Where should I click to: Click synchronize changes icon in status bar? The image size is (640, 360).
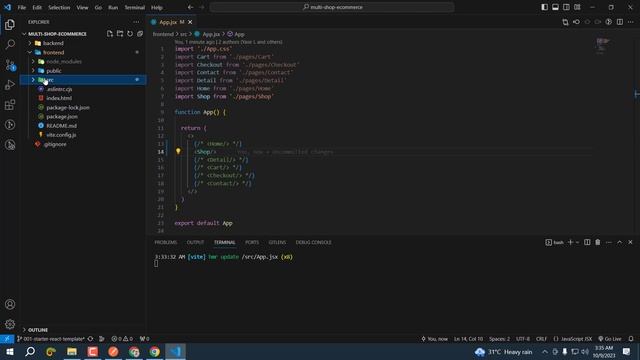pyautogui.click(x=90, y=339)
